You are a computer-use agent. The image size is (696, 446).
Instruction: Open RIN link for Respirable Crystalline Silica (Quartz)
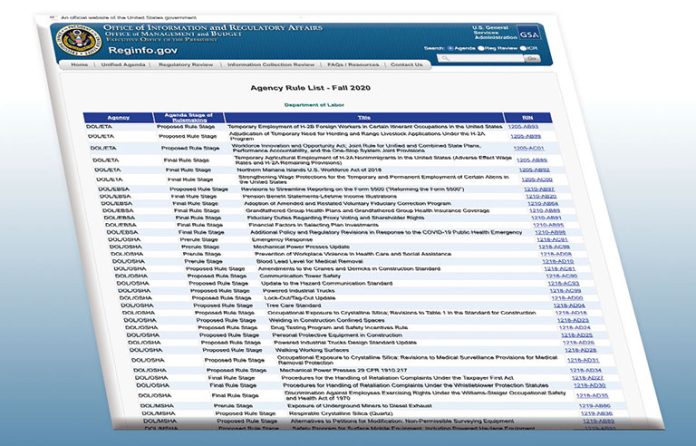click(x=597, y=413)
